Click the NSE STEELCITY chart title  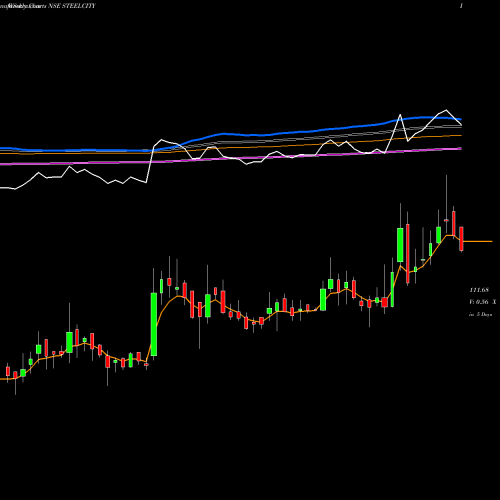click(72, 6)
